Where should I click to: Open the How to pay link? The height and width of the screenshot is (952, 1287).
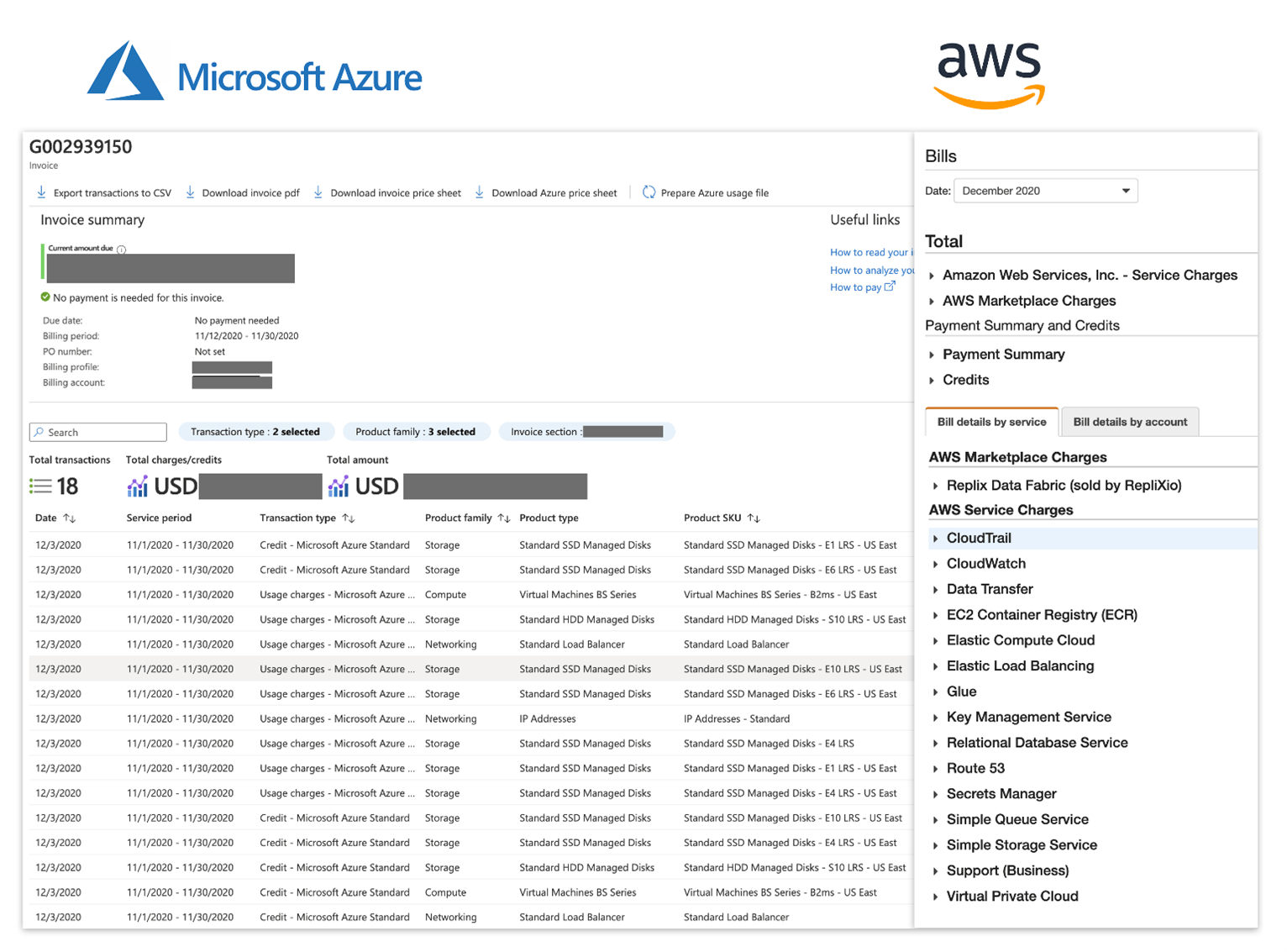click(856, 287)
